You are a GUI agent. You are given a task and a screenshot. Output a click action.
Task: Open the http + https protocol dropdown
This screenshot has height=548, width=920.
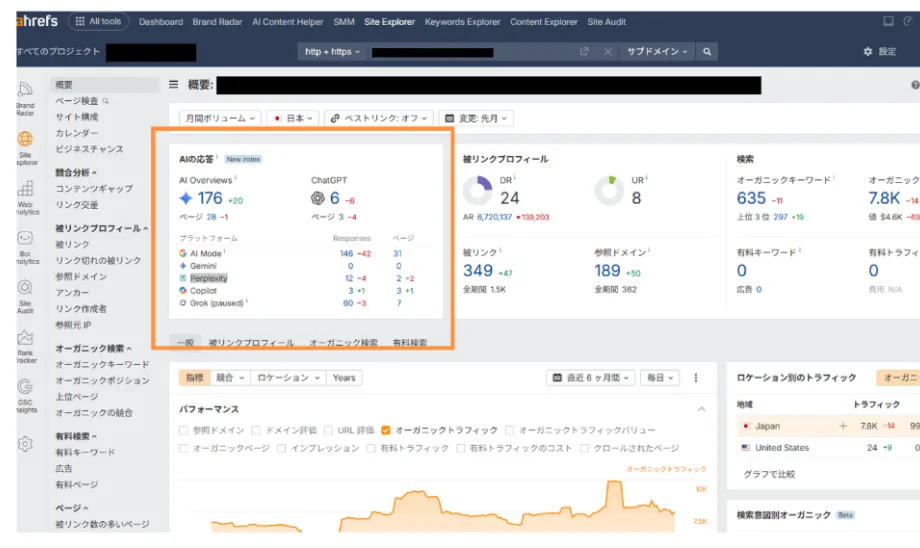click(332, 52)
